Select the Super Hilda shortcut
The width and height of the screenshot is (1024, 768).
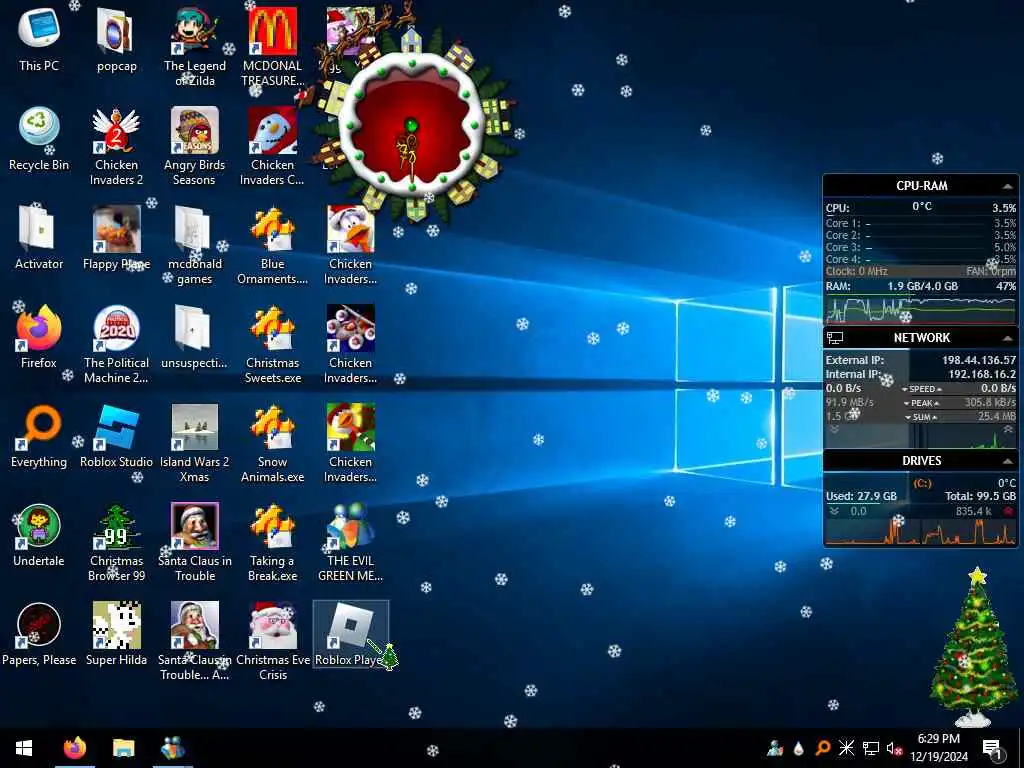pyautogui.click(x=116, y=635)
